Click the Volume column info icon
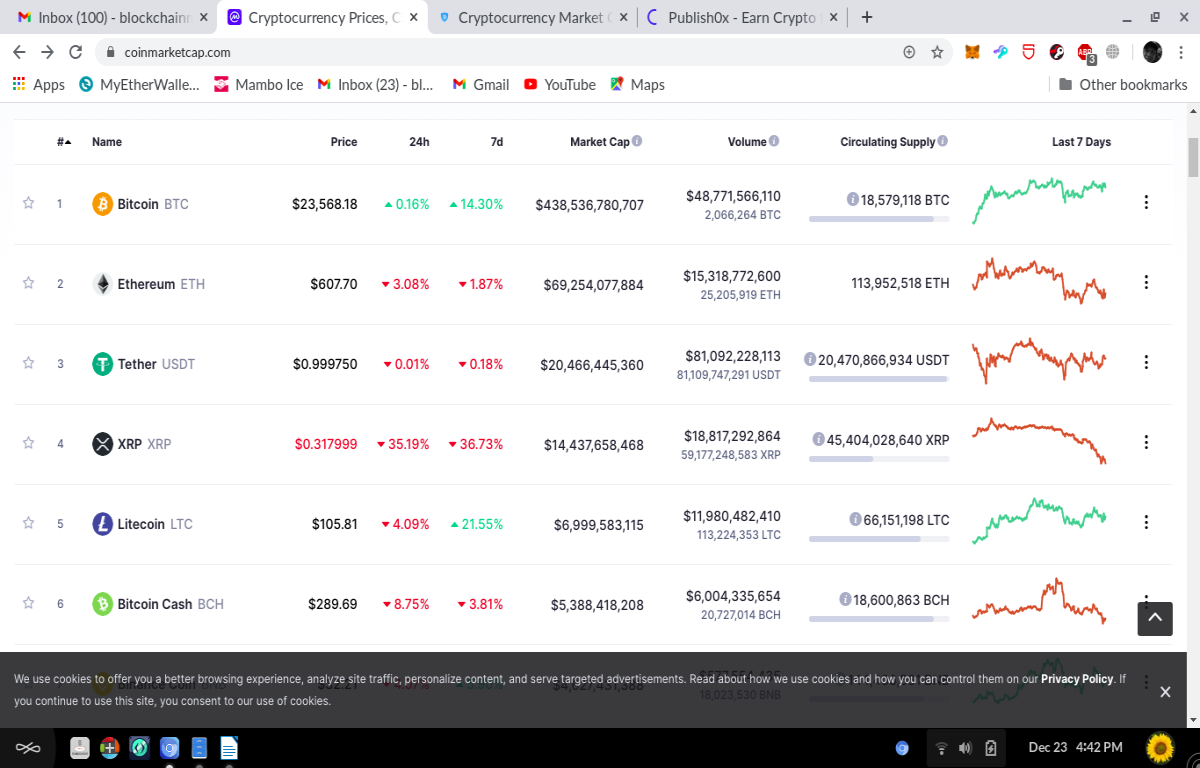This screenshot has height=768, width=1200. coord(774,142)
